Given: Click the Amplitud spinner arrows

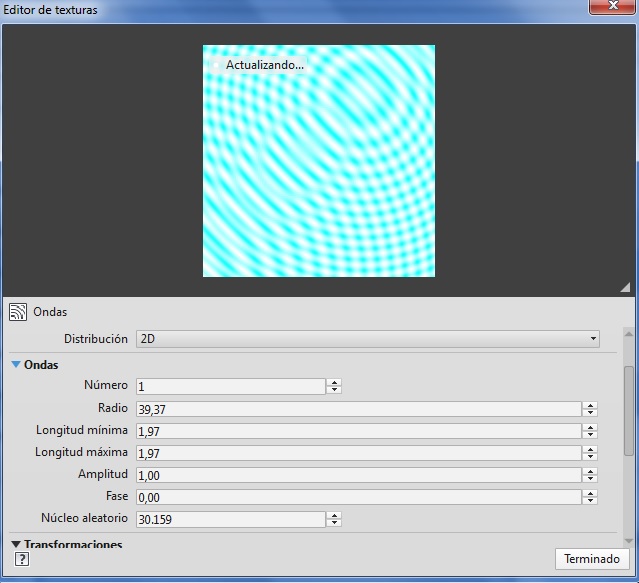Looking at the screenshot, I should click(590, 475).
